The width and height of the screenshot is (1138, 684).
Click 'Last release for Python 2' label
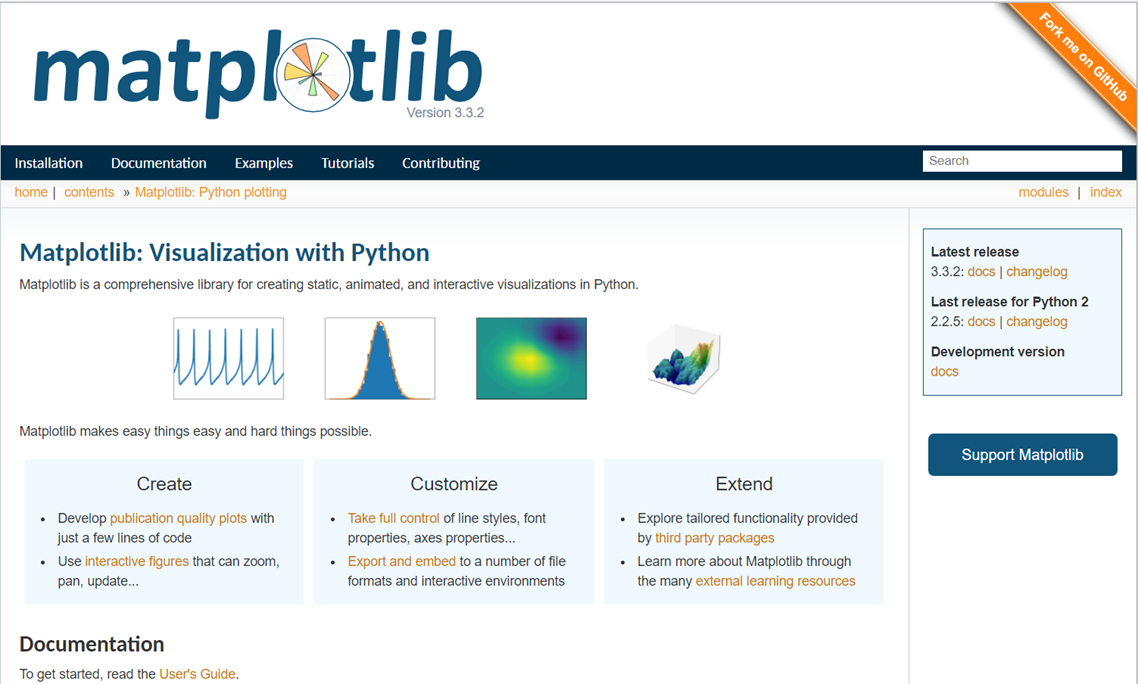click(1010, 301)
